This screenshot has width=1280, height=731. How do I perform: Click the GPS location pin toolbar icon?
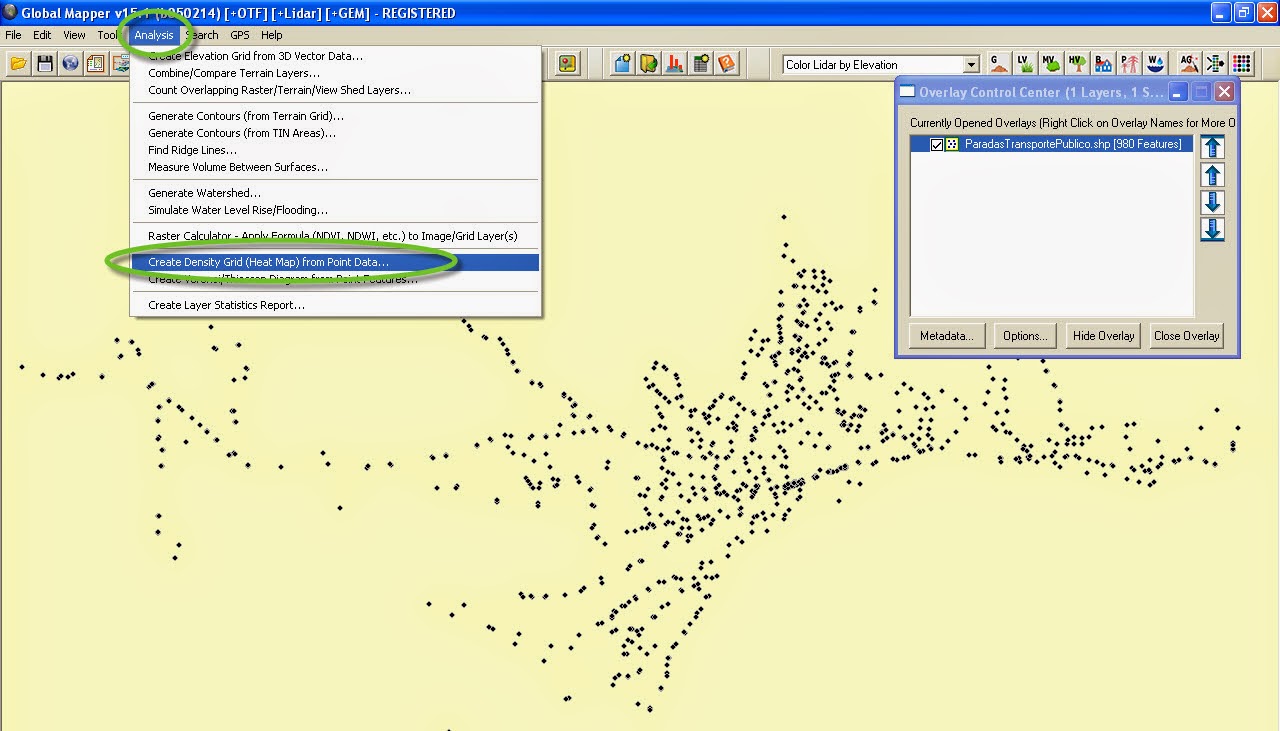point(568,62)
